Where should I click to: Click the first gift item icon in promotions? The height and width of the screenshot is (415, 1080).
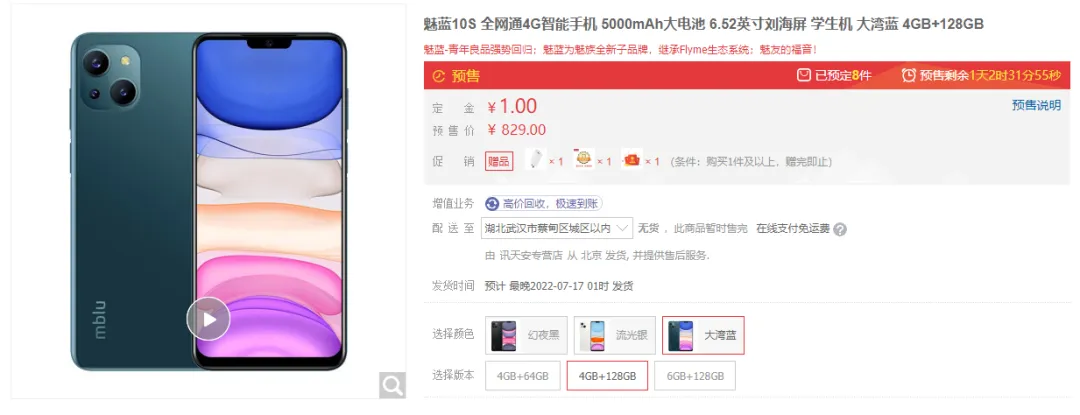coord(535,160)
